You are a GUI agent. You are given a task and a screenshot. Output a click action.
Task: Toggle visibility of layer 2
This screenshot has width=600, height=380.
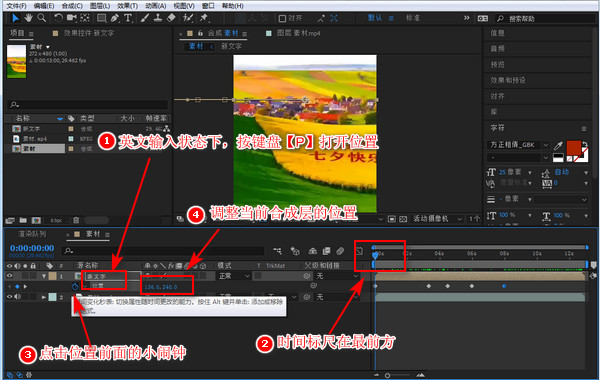(10, 297)
